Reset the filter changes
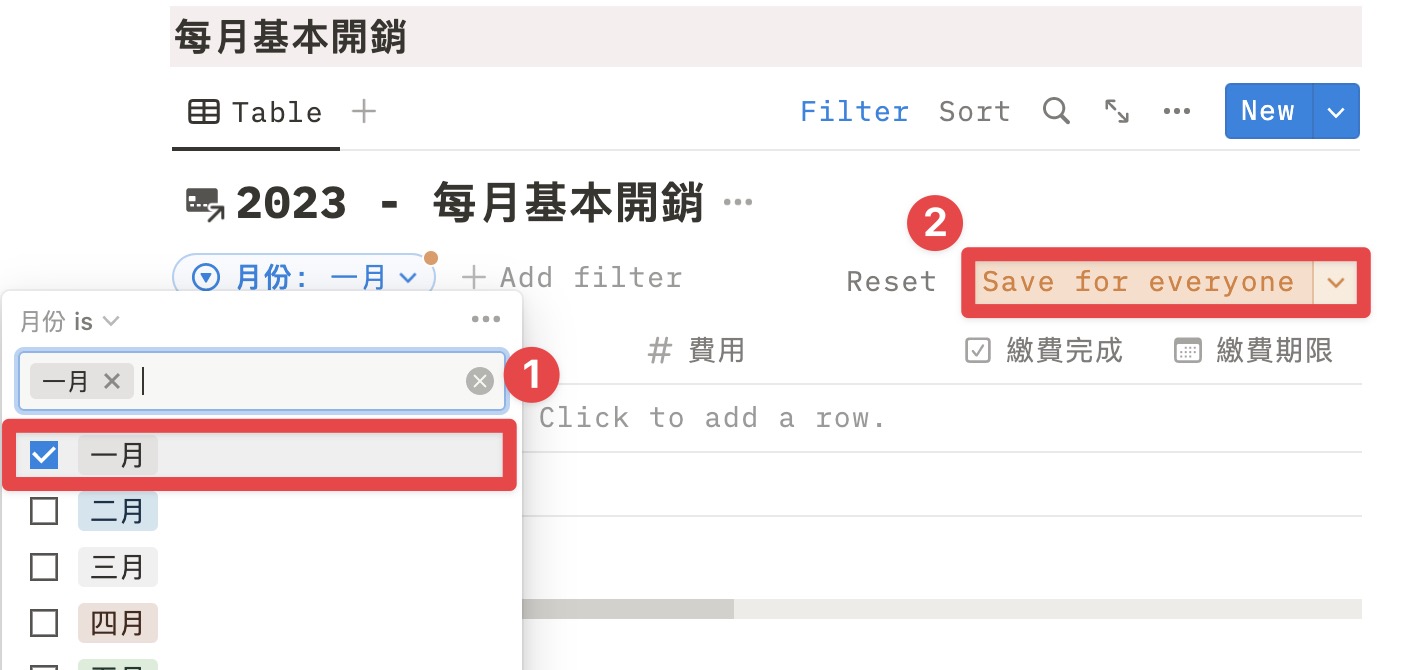Image resolution: width=1418 pixels, height=670 pixels. click(x=891, y=282)
